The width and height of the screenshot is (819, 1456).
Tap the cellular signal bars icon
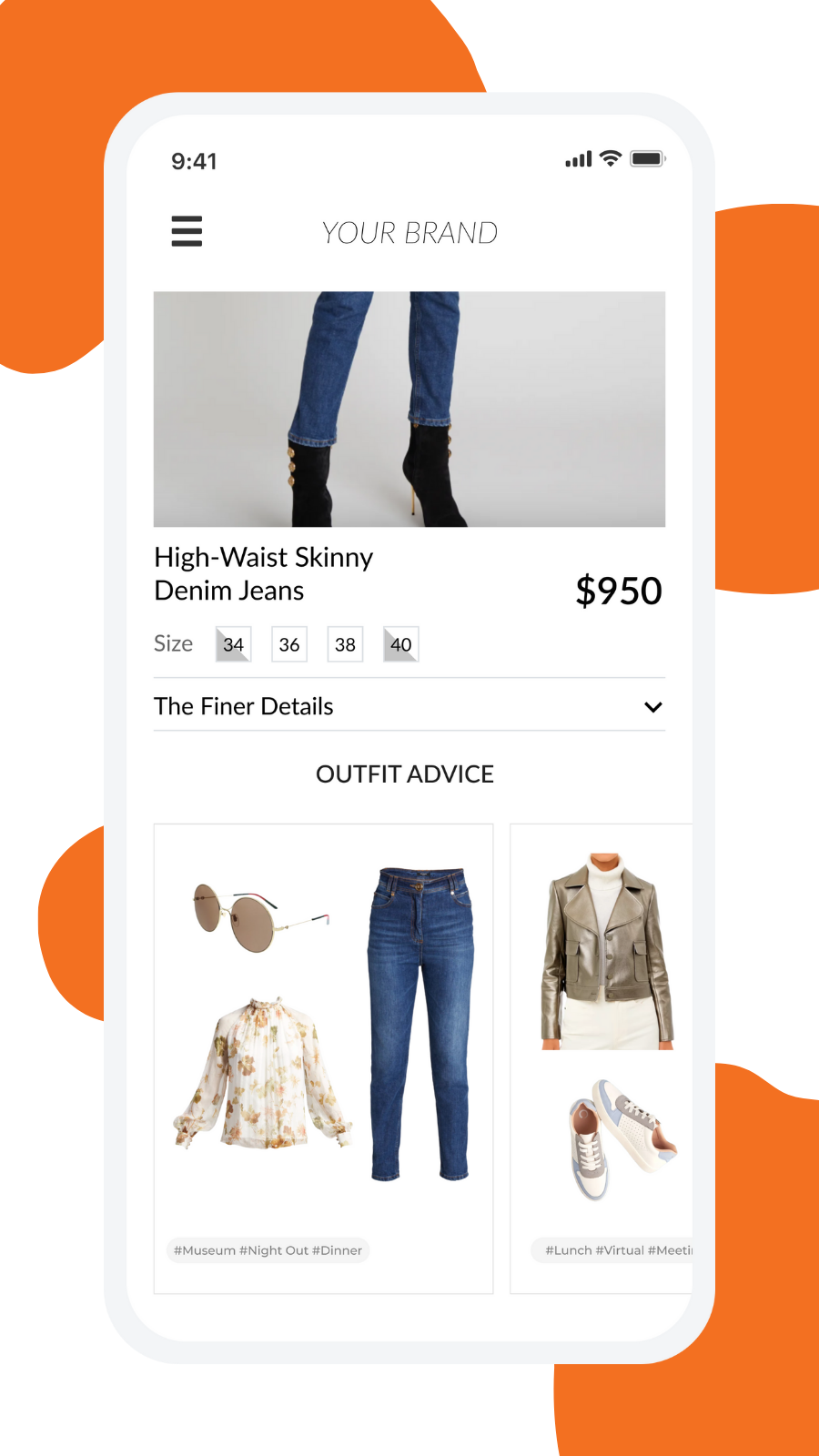tap(579, 159)
